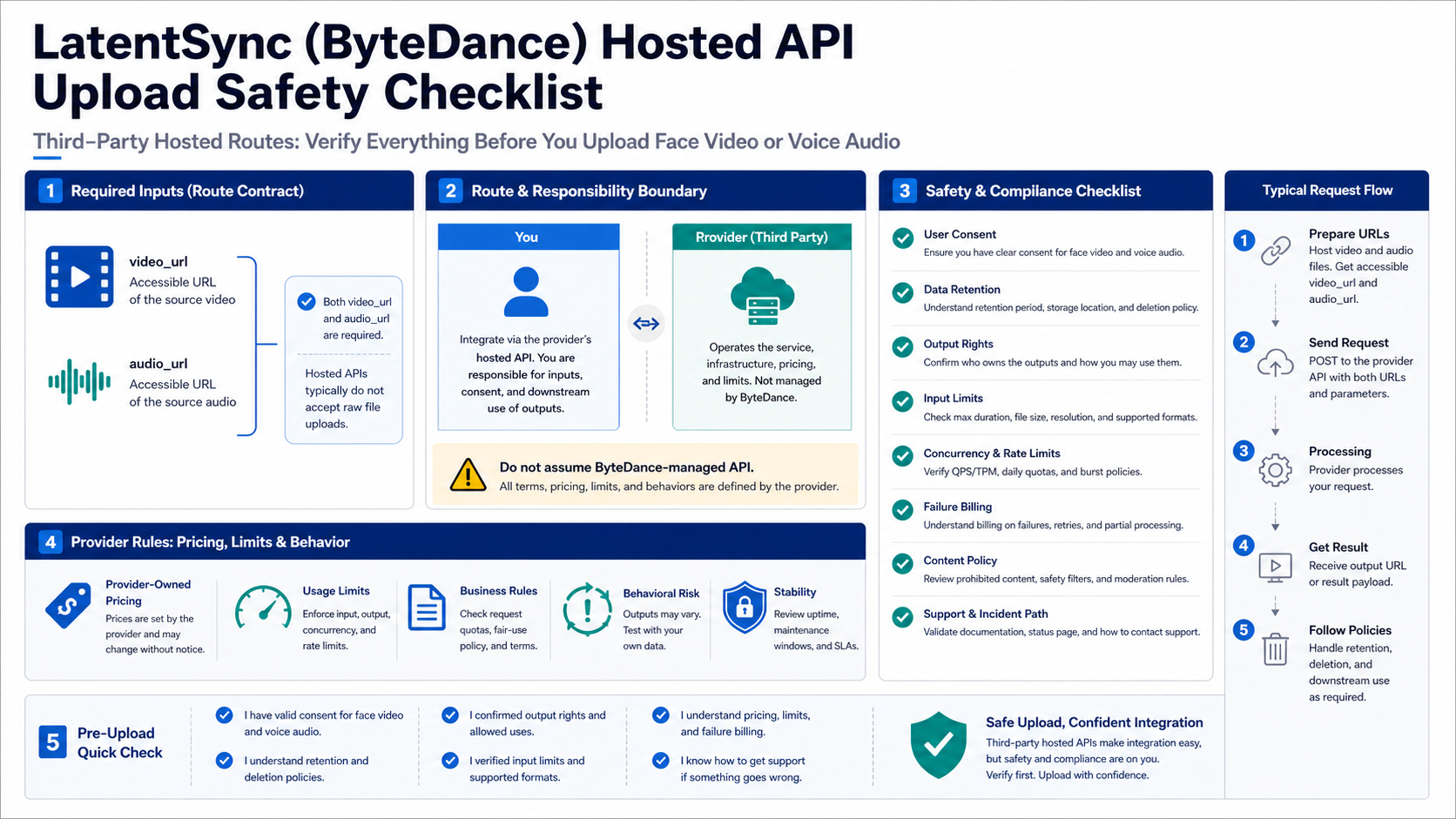Select the Typical Request Flow header
This screenshot has width=1456, height=819.
click(1327, 191)
